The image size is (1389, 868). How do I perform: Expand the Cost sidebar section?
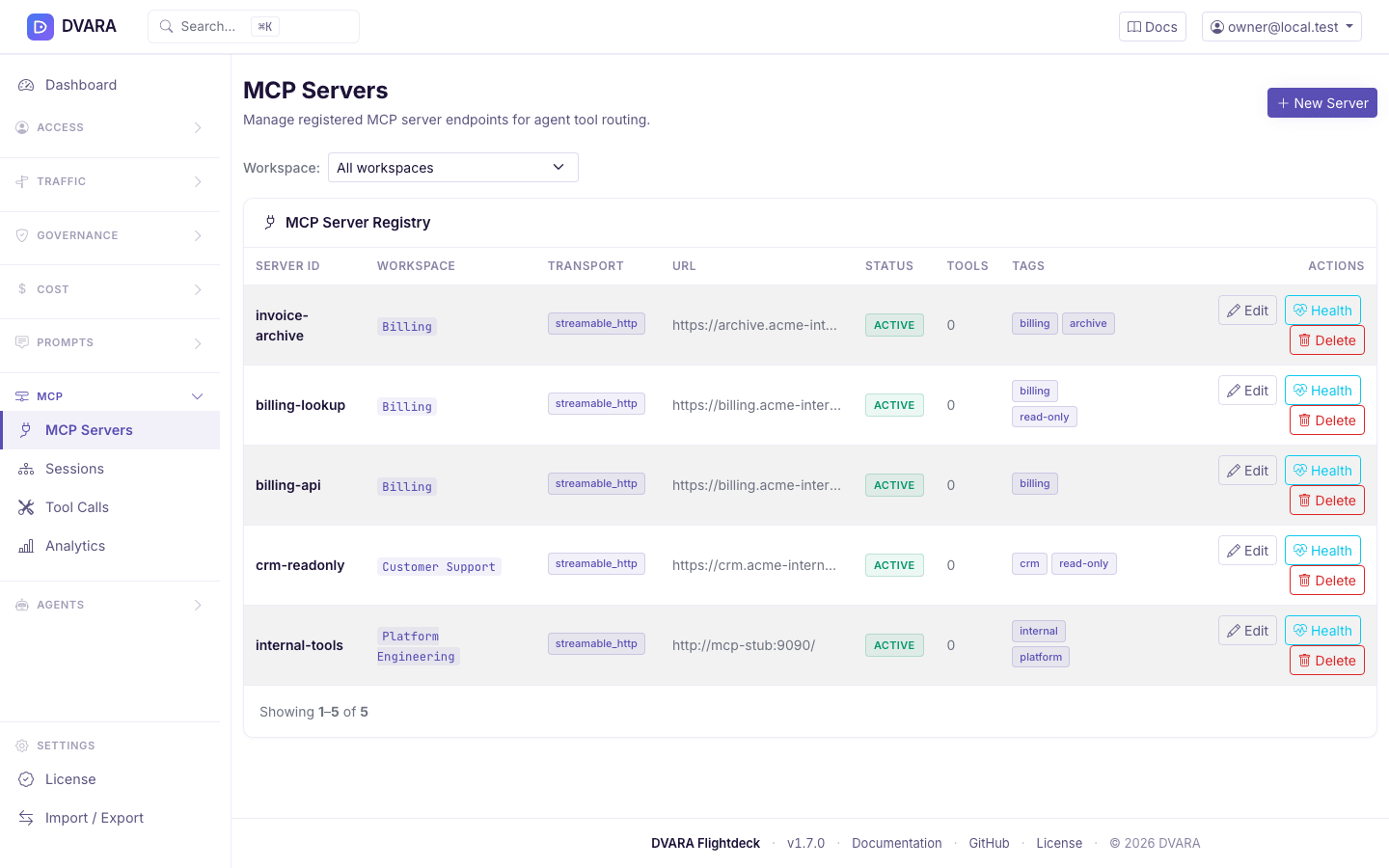(x=110, y=289)
